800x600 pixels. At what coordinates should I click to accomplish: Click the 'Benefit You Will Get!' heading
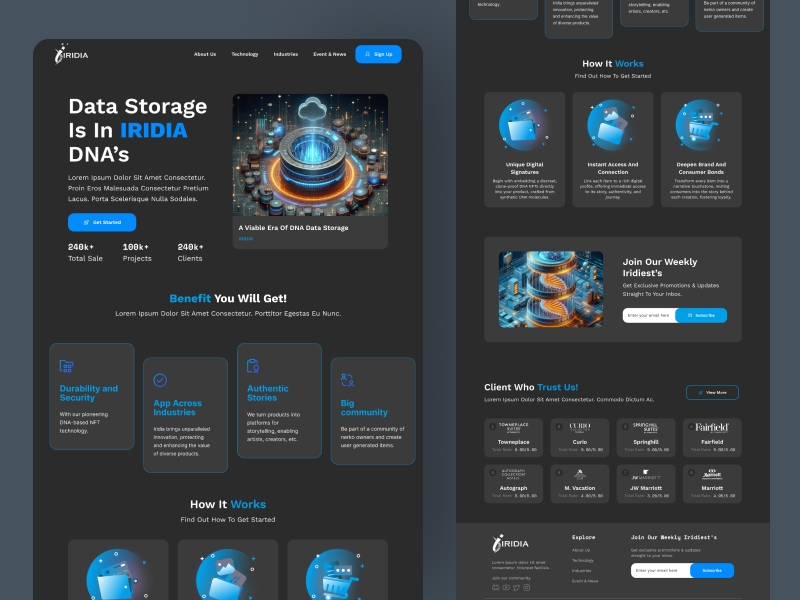tap(228, 298)
